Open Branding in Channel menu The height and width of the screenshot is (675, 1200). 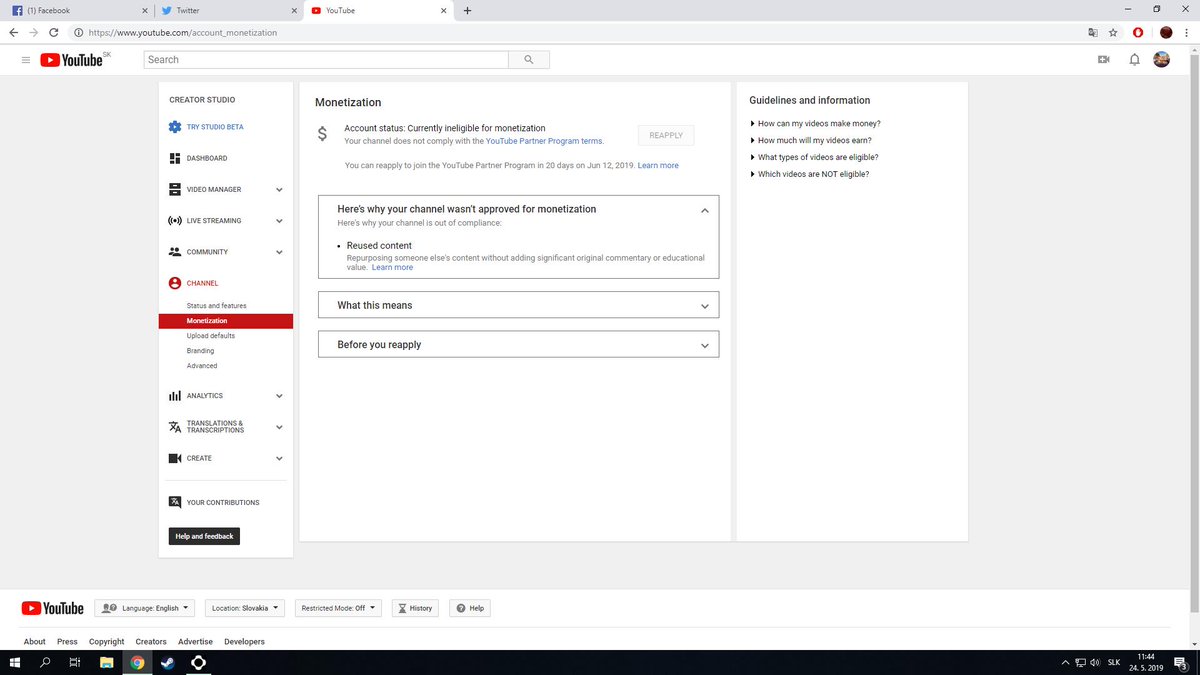200,351
